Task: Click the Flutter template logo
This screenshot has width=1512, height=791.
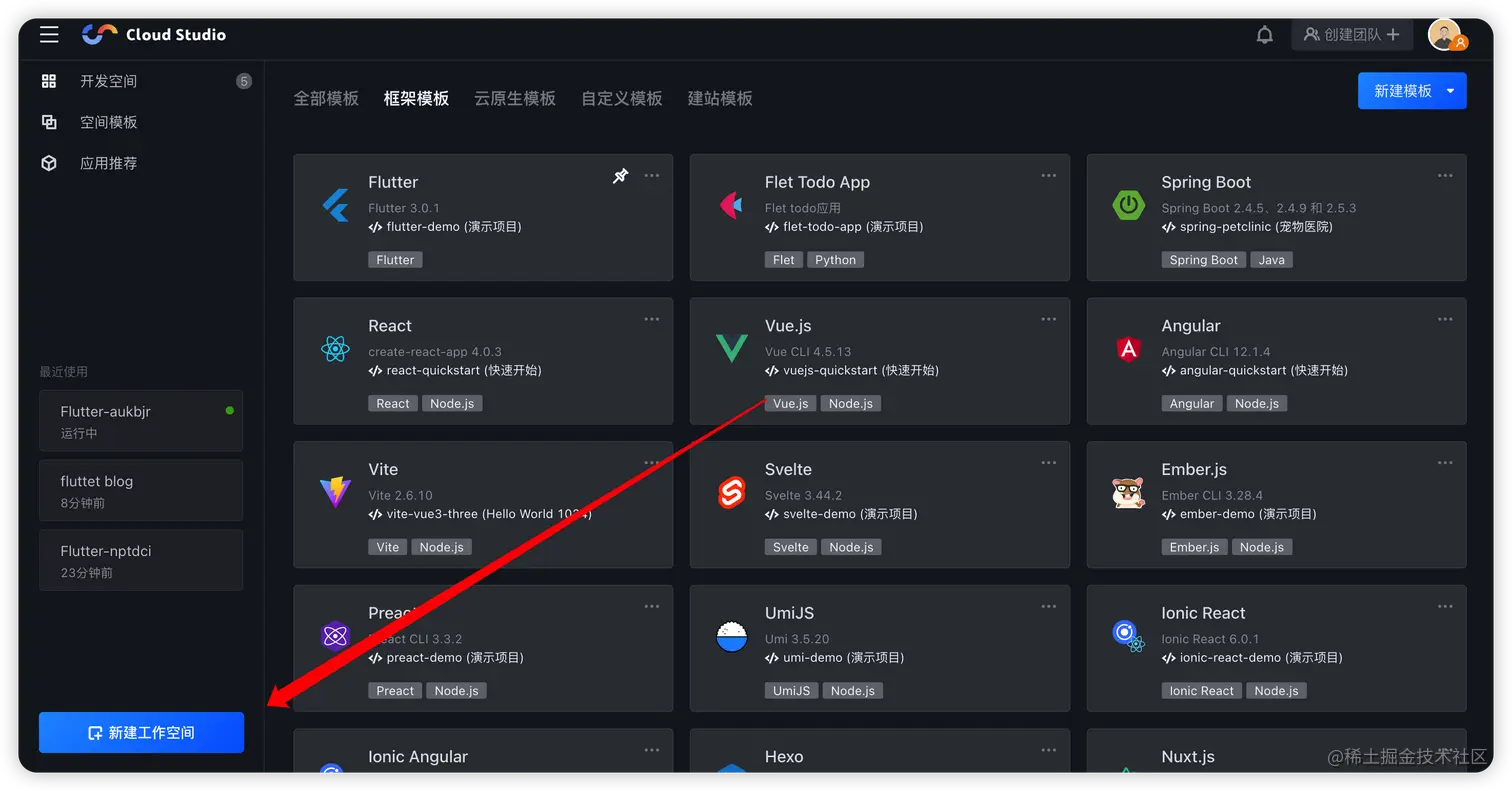Action: [x=336, y=206]
